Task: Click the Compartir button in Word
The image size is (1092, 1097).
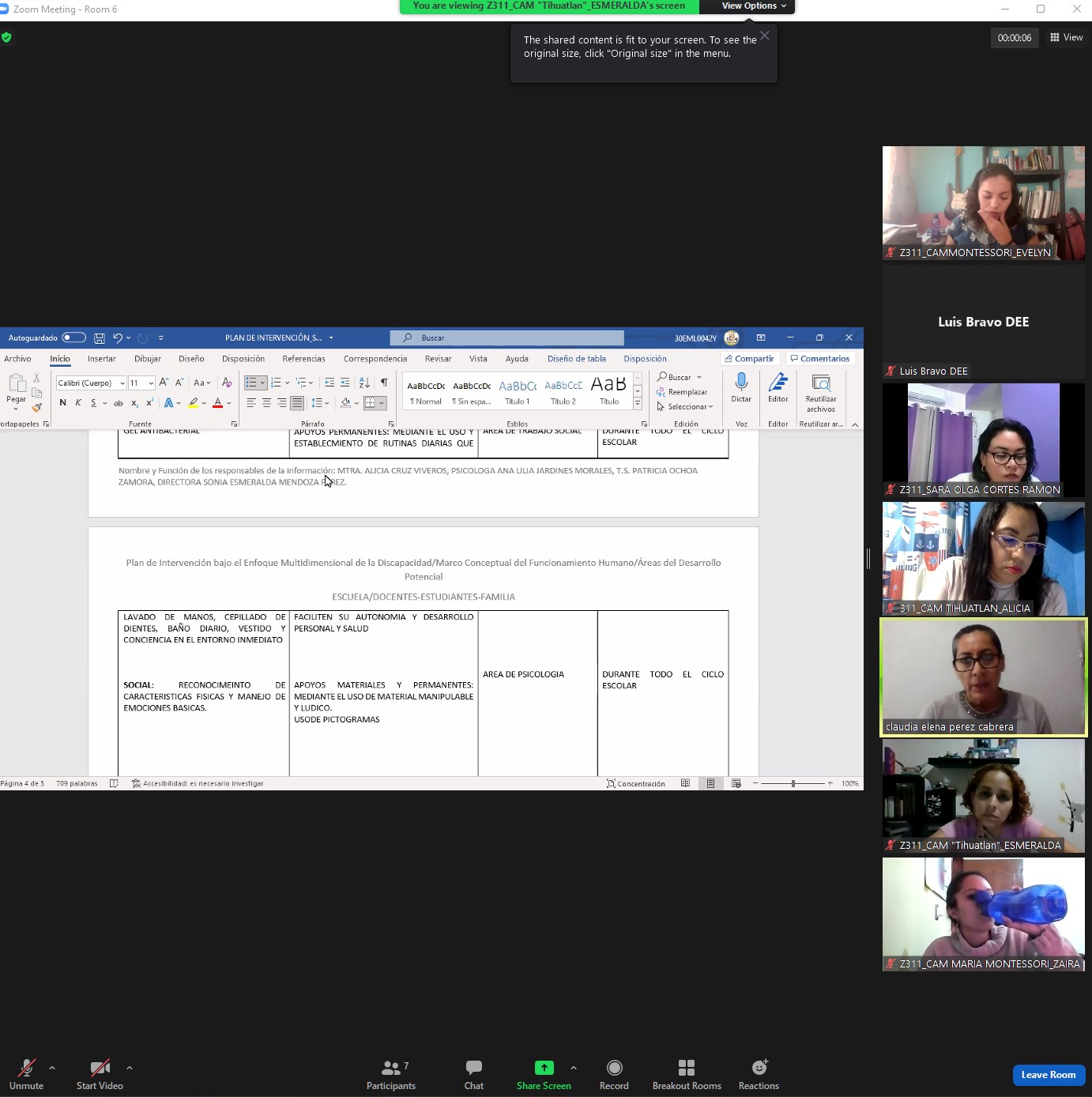Action: (749, 359)
